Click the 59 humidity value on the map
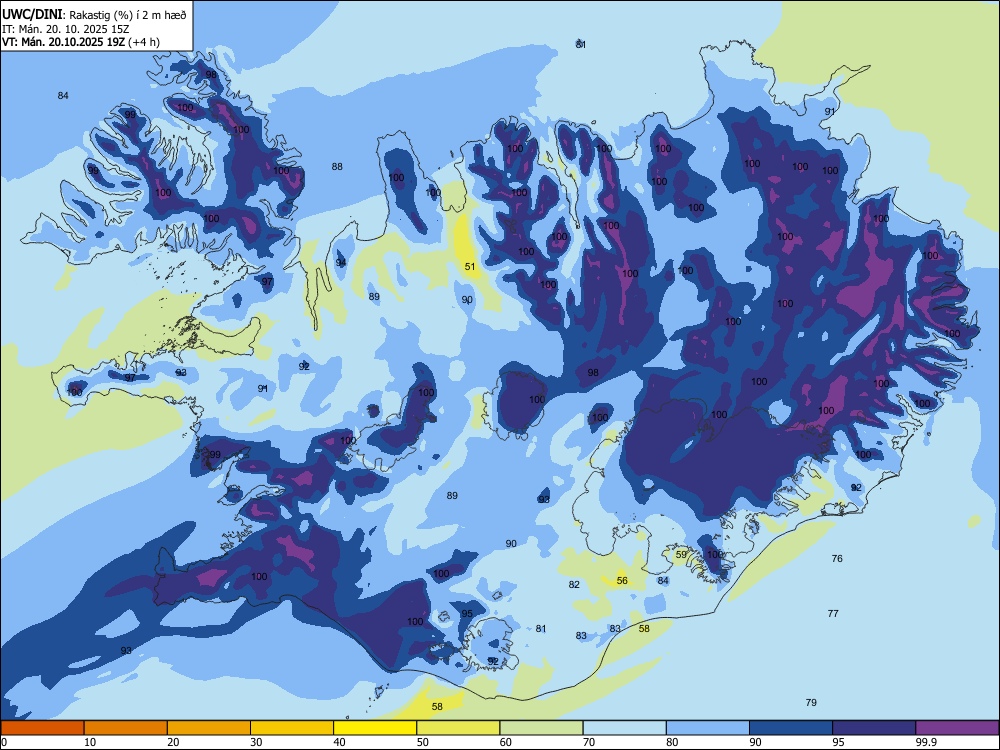 tap(681, 554)
